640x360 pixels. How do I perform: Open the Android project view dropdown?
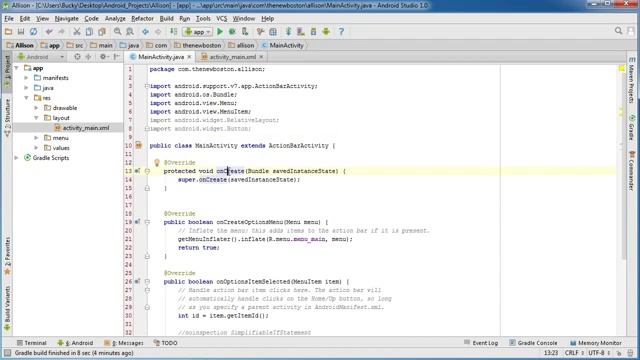click(x=41, y=57)
